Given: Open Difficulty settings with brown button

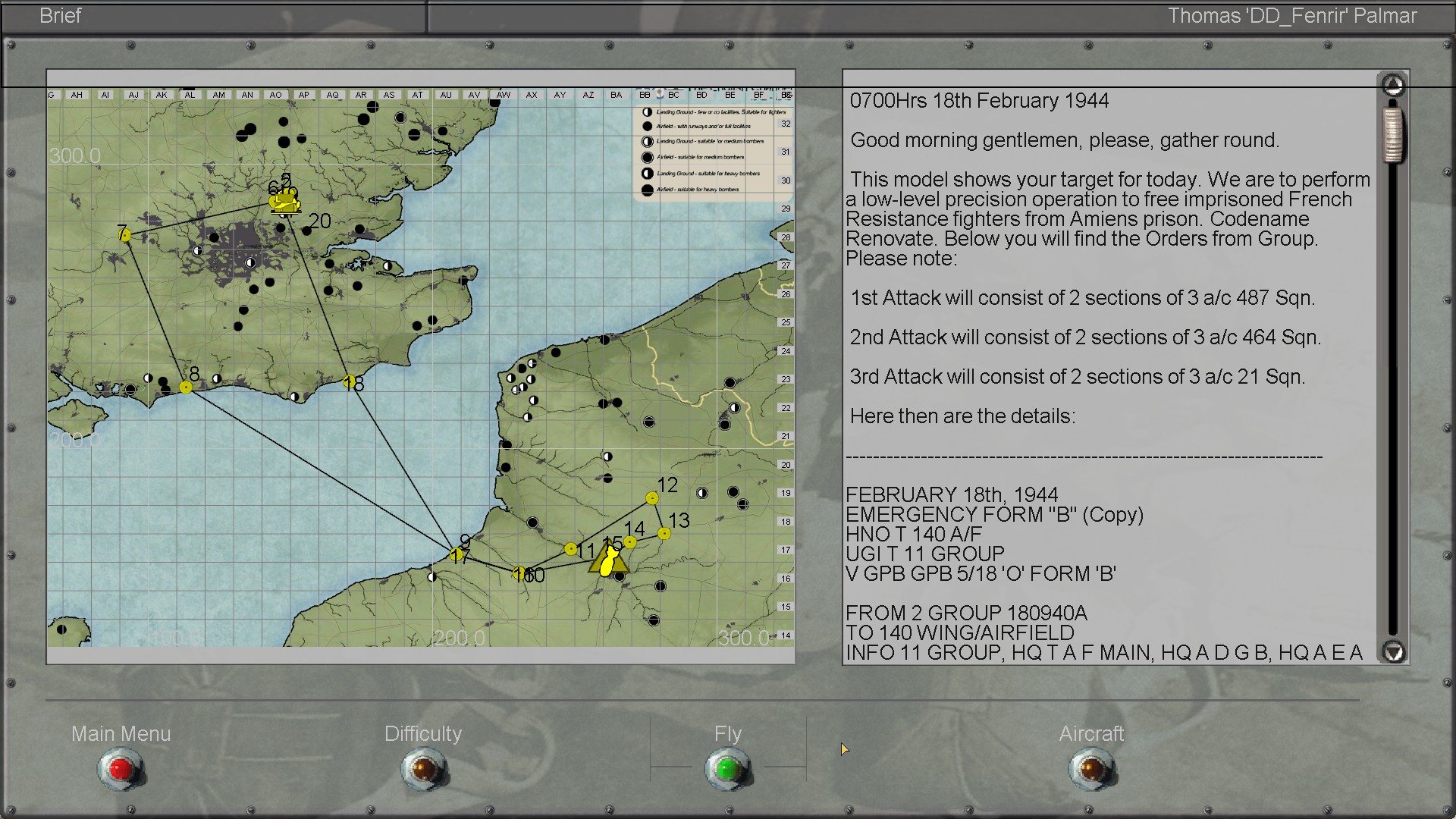Looking at the screenshot, I should [x=424, y=769].
